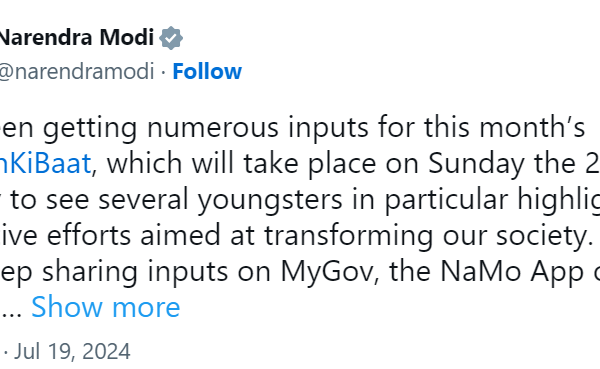Follow the Narendra Modi account
This screenshot has height=369, width=600.
(x=207, y=72)
